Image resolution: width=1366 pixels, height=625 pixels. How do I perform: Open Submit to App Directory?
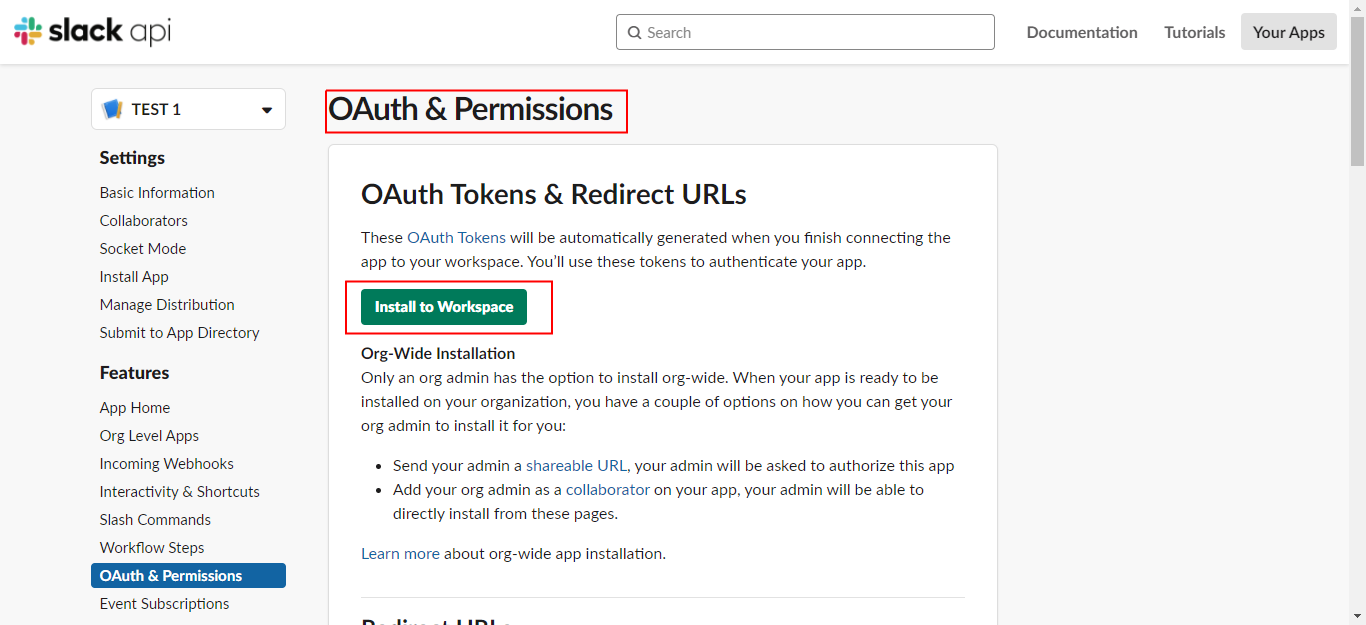pos(180,332)
